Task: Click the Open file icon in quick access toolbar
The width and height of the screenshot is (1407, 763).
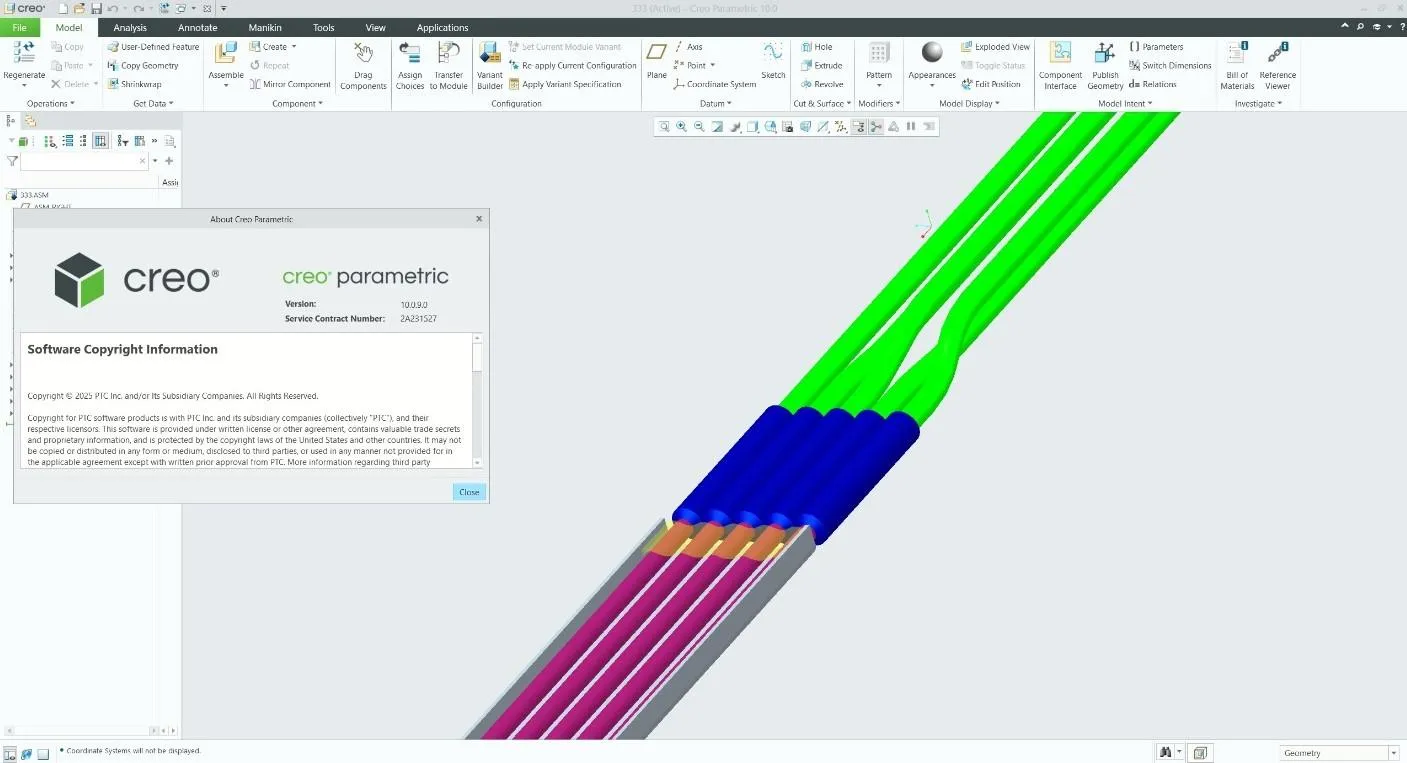Action: pos(80,8)
